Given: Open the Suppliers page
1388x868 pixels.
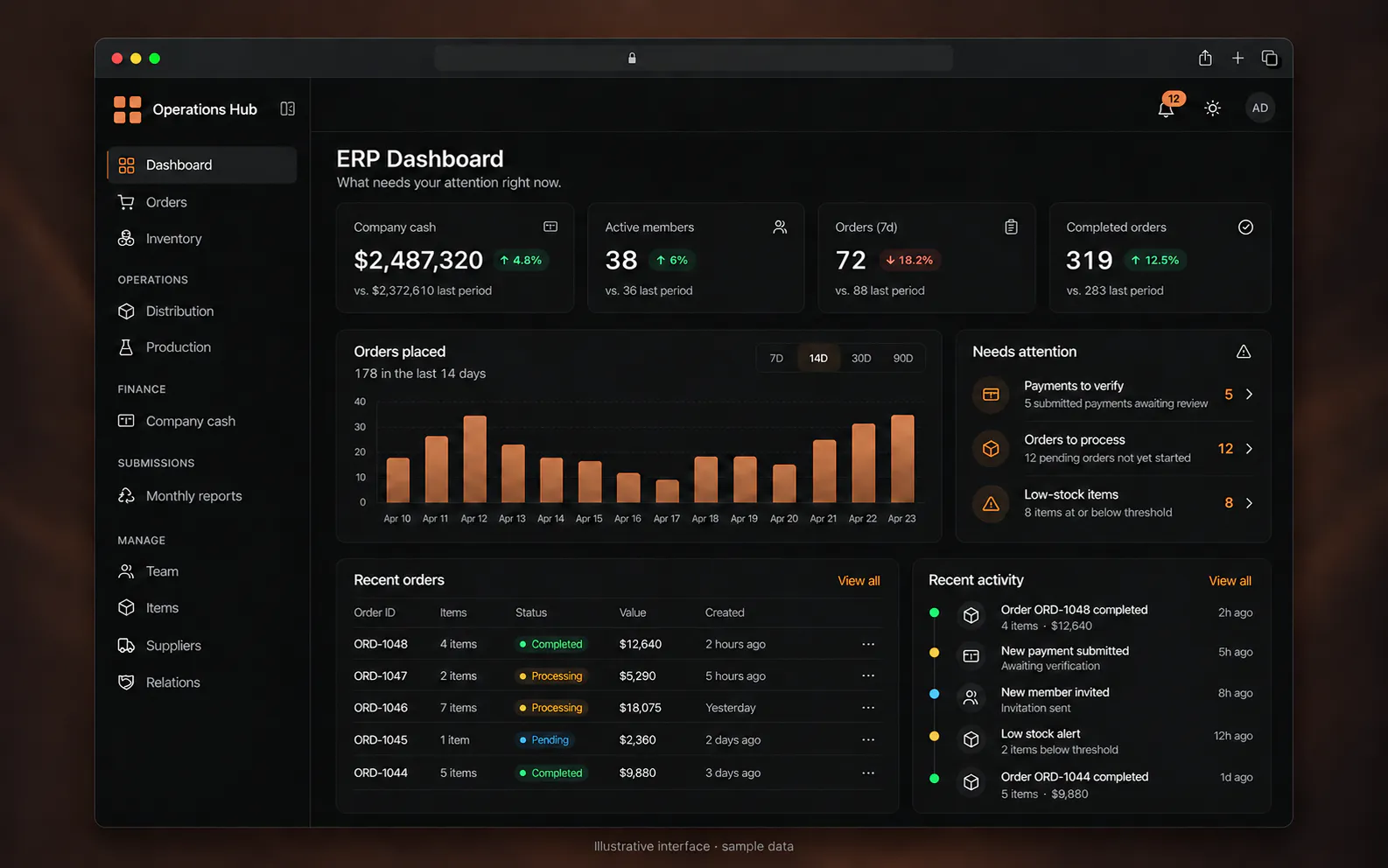Looking at the screenshot, I should coord(202,646).
